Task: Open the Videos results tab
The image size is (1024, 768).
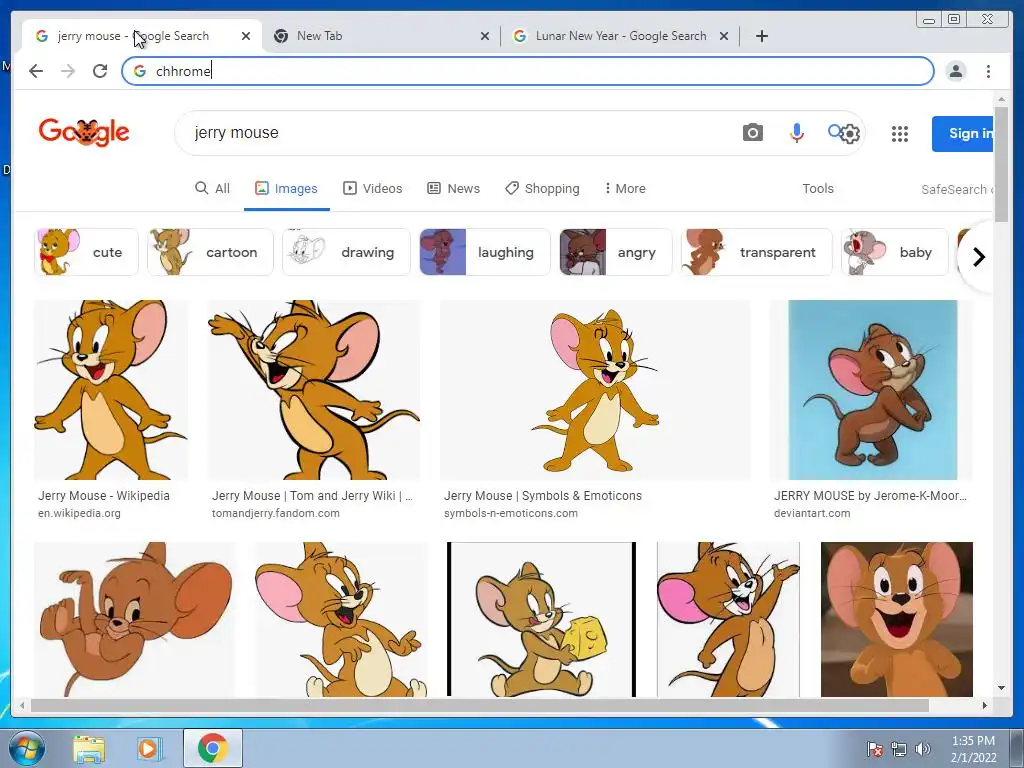Action: [373, 188]
